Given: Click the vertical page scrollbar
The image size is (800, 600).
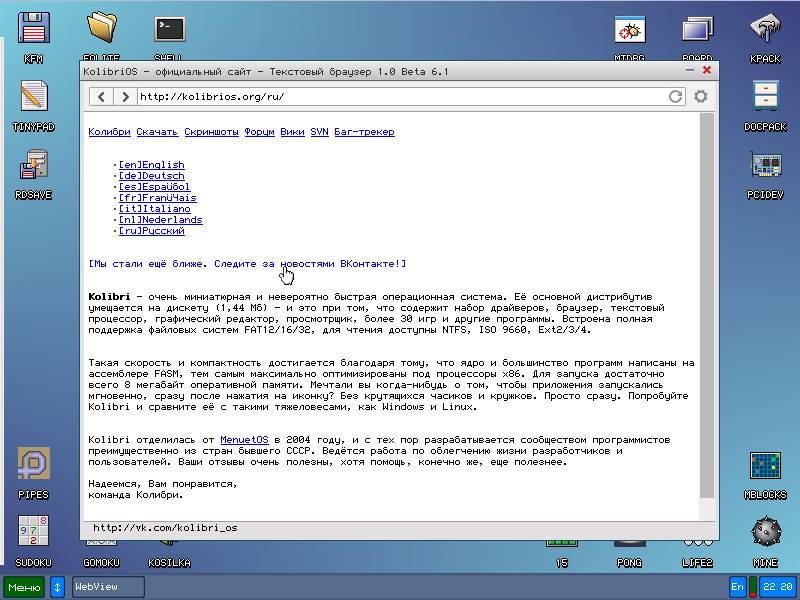Looking at the screenshot, I should (x=706, y=300).
